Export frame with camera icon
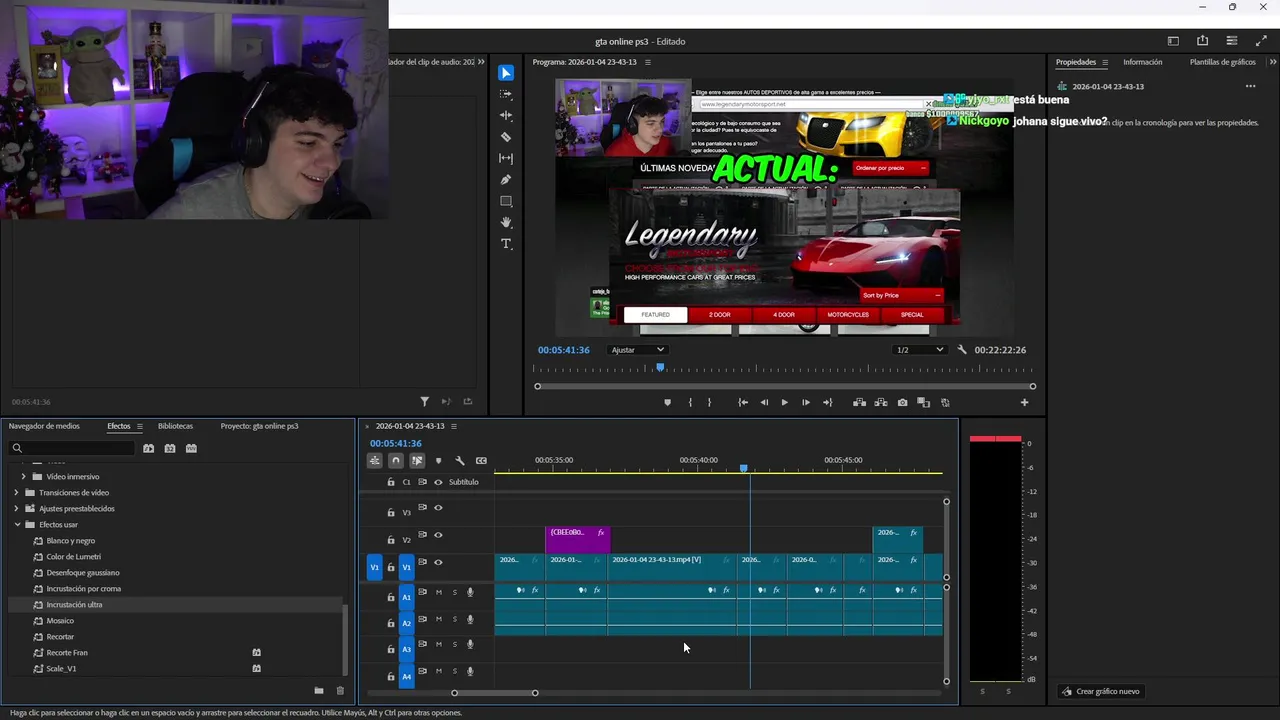The image size is (1280, 720). [x=902, y=403]
